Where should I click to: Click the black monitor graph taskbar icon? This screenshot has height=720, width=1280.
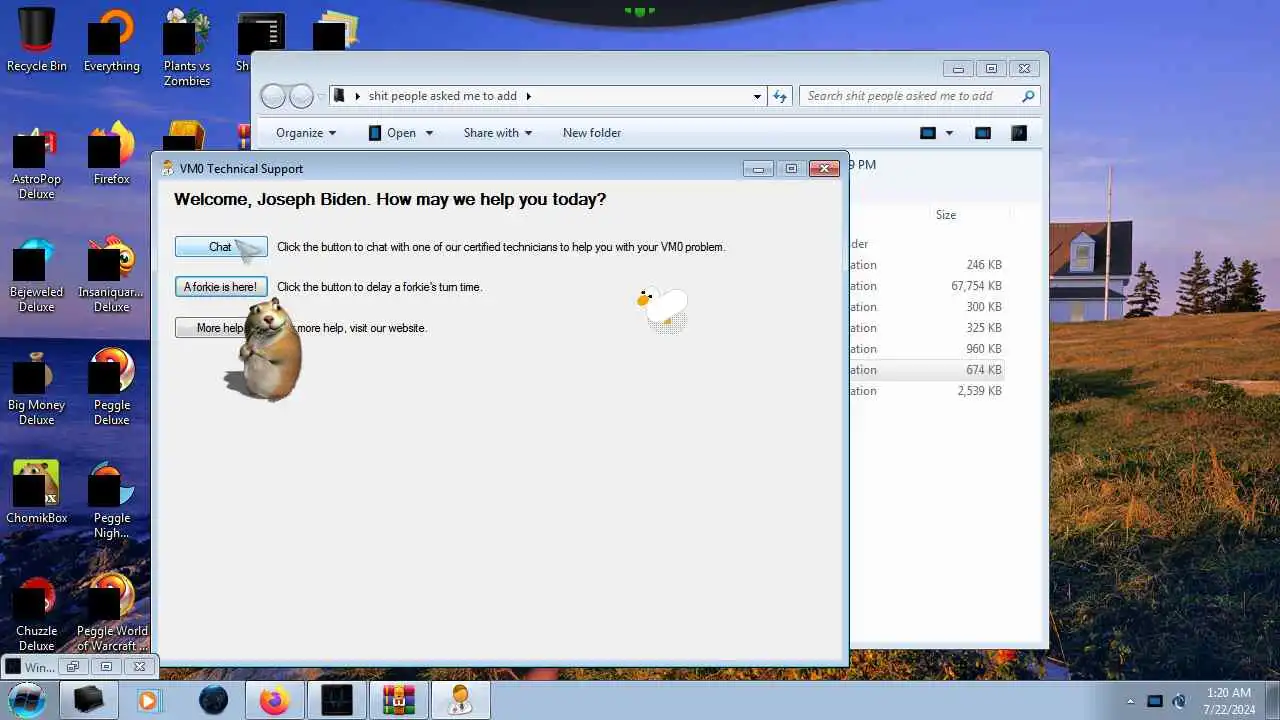pos(336,700)
